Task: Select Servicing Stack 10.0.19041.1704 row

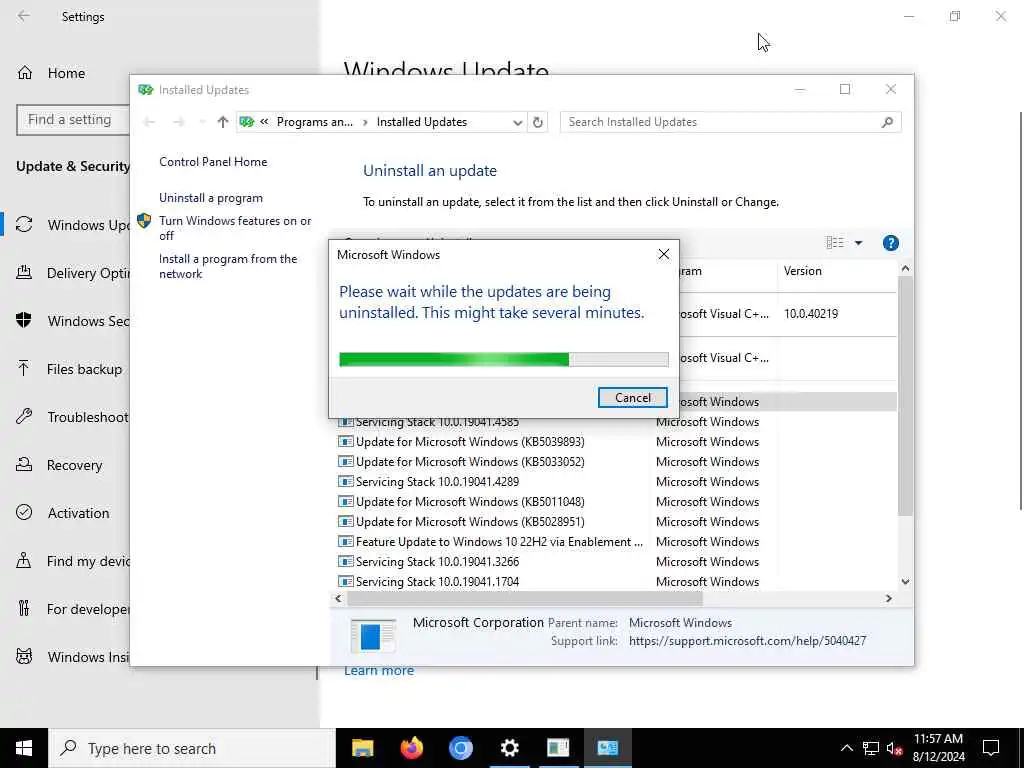Action: [438, 582]
